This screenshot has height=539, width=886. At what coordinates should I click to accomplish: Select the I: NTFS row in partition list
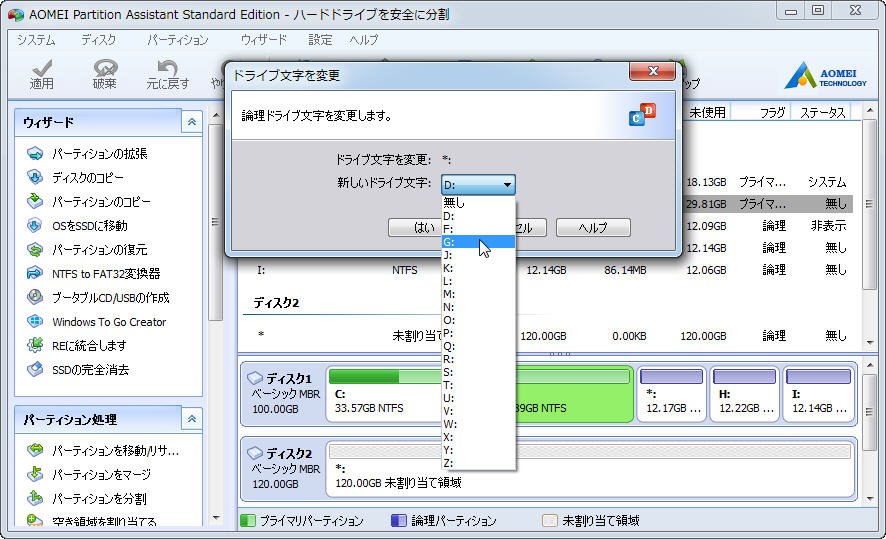click(x=546, y=270)
